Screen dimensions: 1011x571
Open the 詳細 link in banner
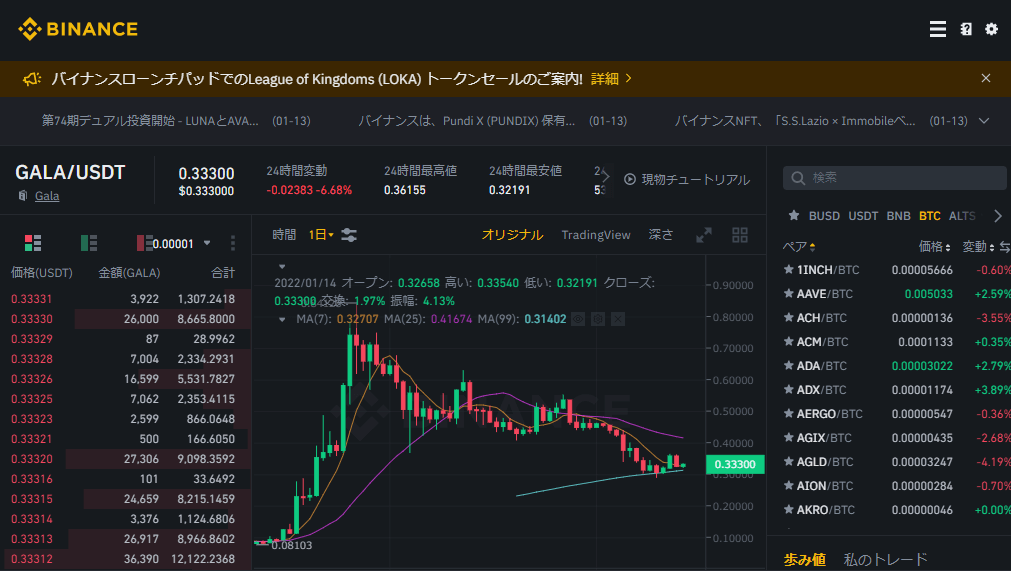611,79
